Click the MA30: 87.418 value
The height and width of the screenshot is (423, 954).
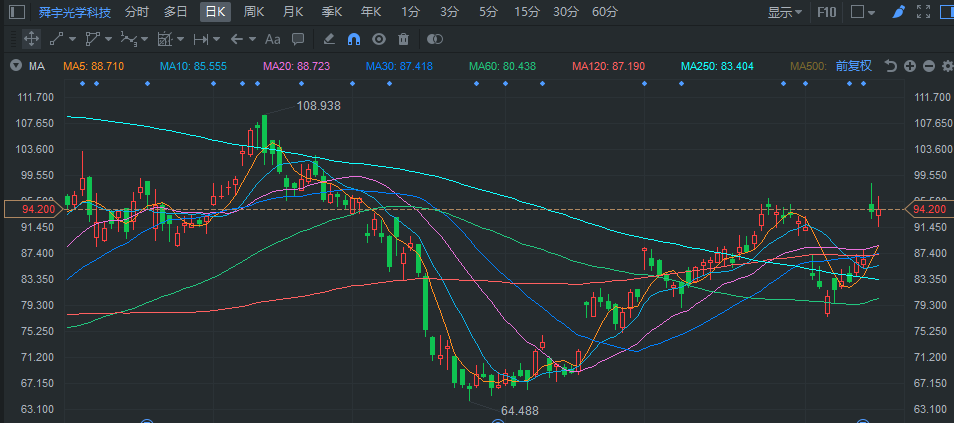pos(399,66)
